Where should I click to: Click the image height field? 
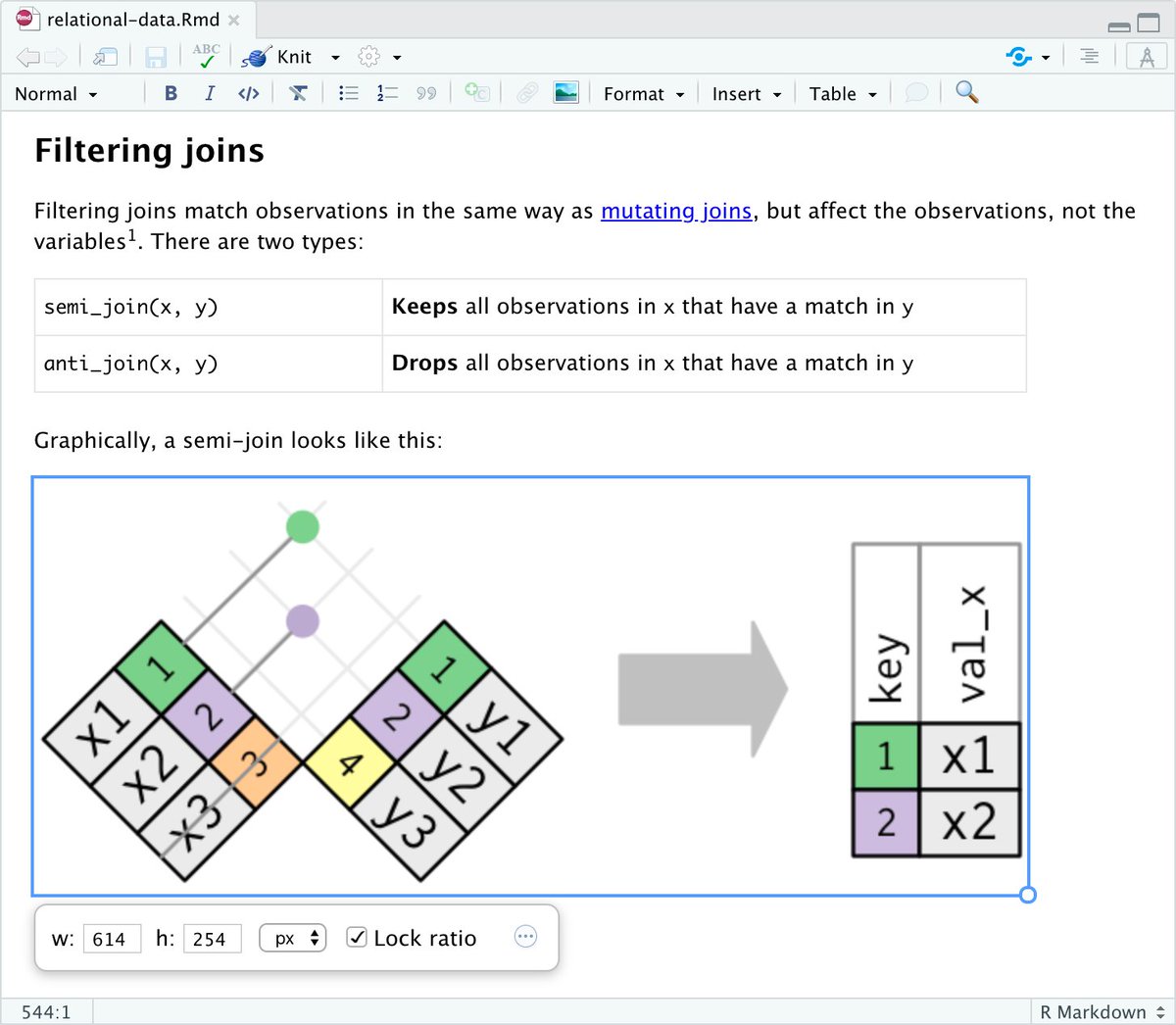[x=212, y=939]
